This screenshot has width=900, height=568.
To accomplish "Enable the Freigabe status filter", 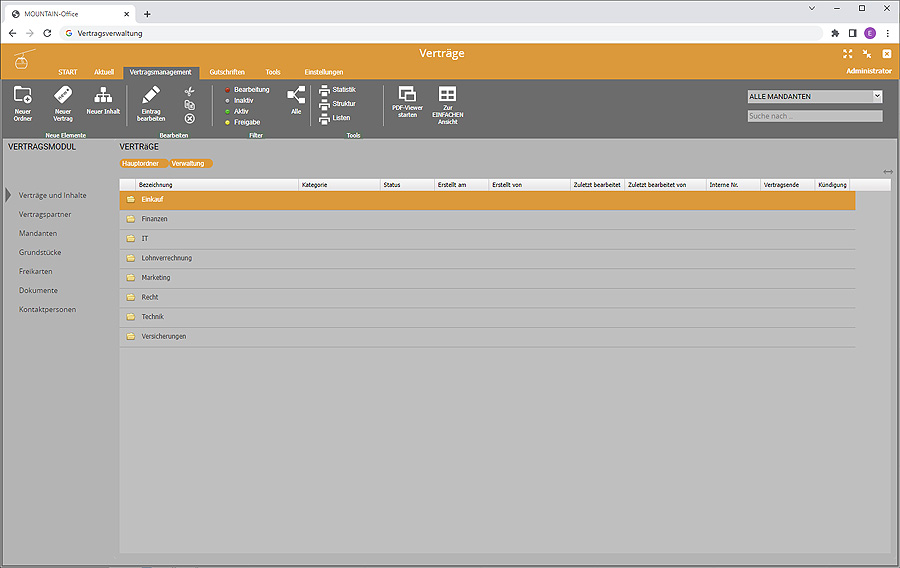I will pos(246,122).
